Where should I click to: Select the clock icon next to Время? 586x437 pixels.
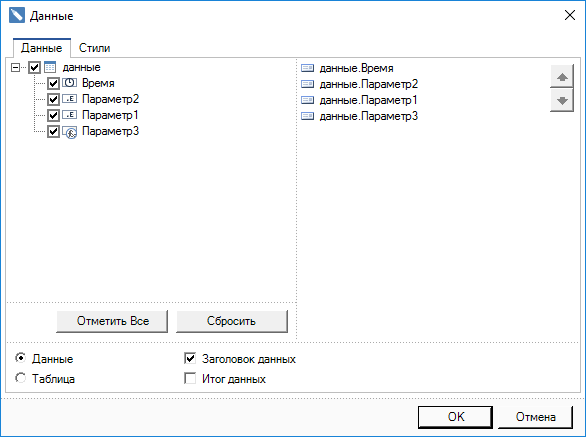tap(70, 83)
